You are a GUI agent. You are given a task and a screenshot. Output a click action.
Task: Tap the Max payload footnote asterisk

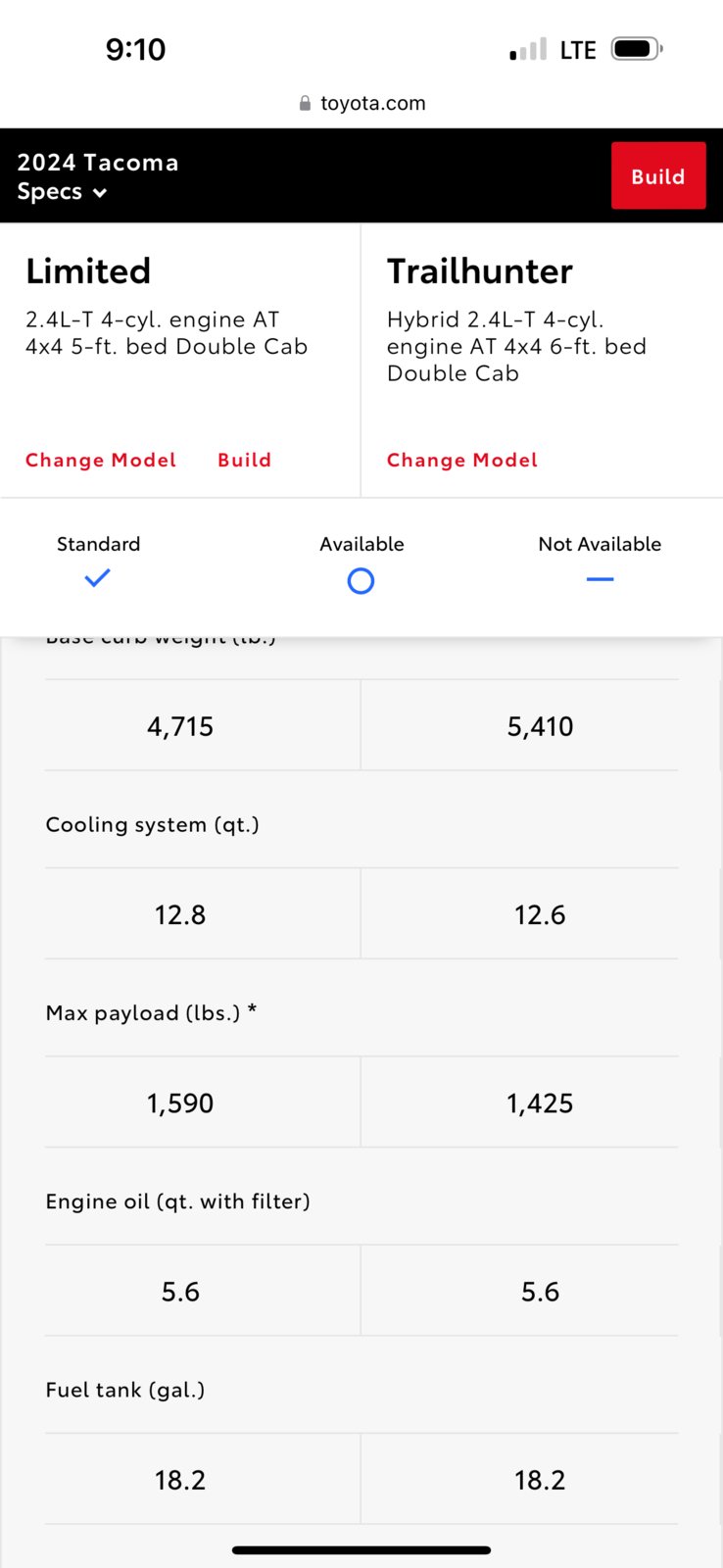tap(252, 1010)
